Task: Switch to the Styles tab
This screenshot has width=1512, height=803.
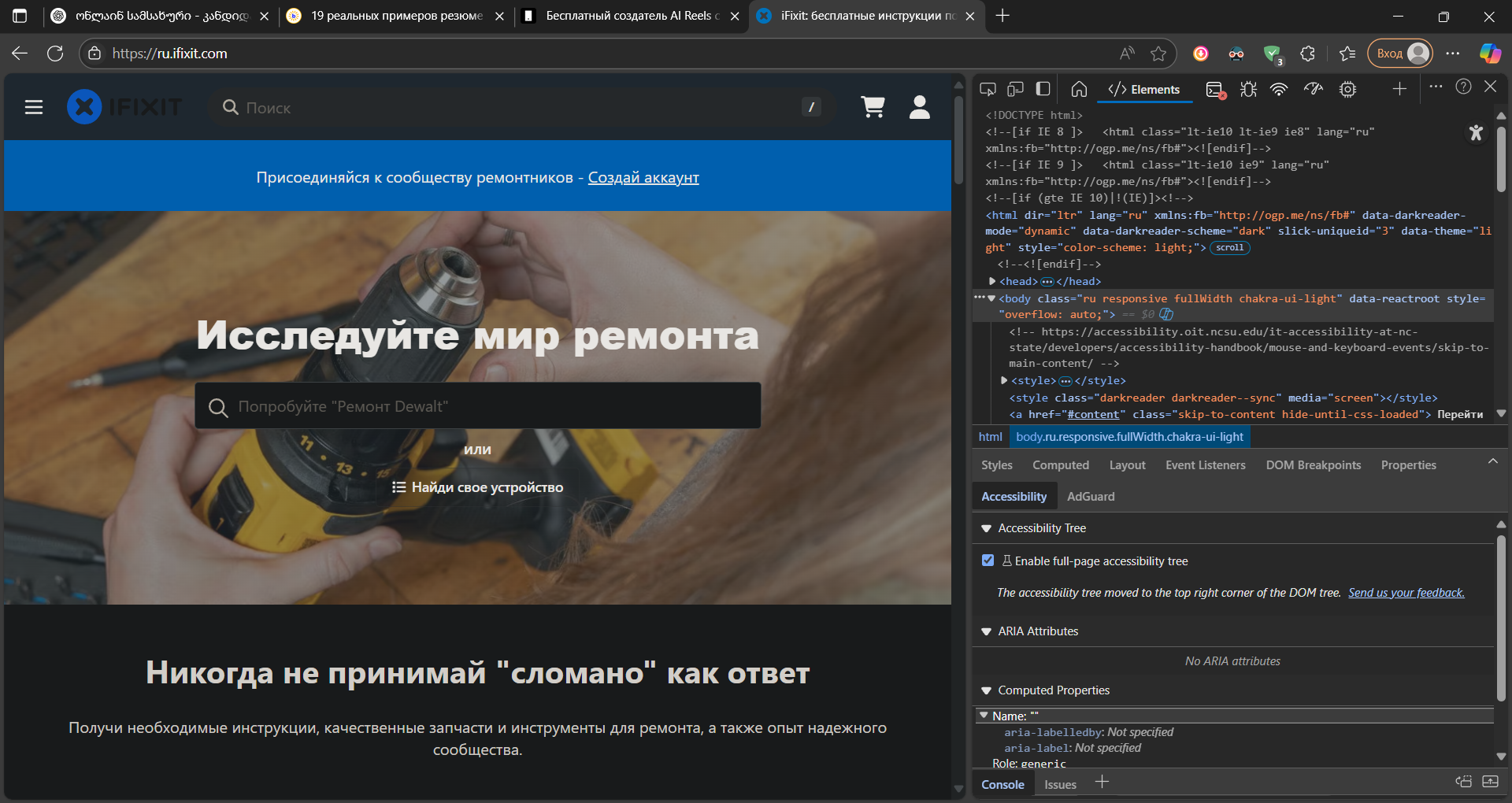Action: (996, 465)
